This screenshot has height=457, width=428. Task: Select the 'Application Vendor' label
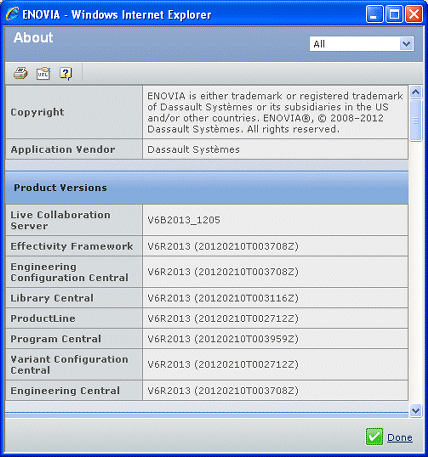click(63, 149)
